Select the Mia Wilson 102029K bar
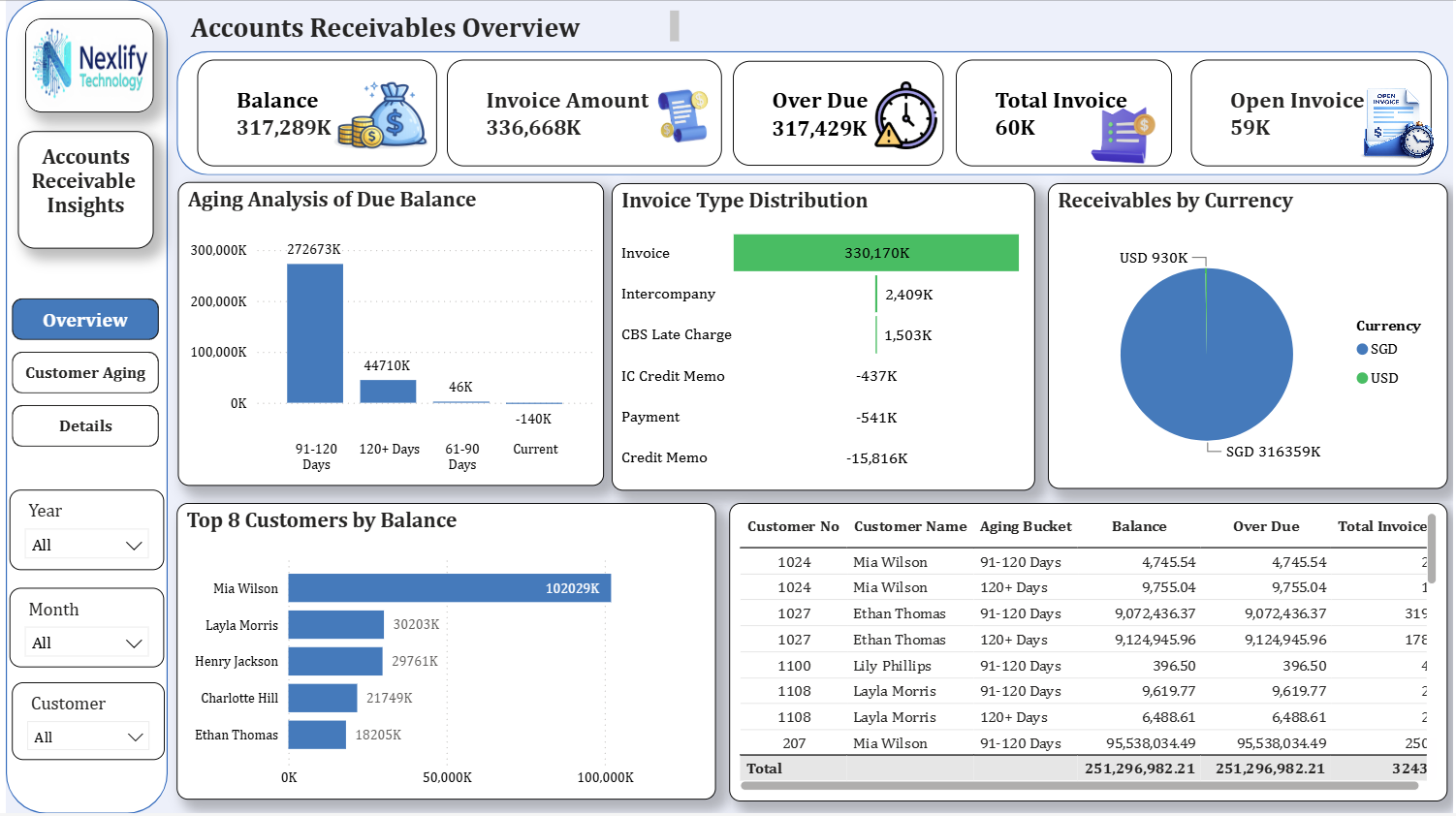Viewport: 1456px width, 816px height. tap(450, 588)
